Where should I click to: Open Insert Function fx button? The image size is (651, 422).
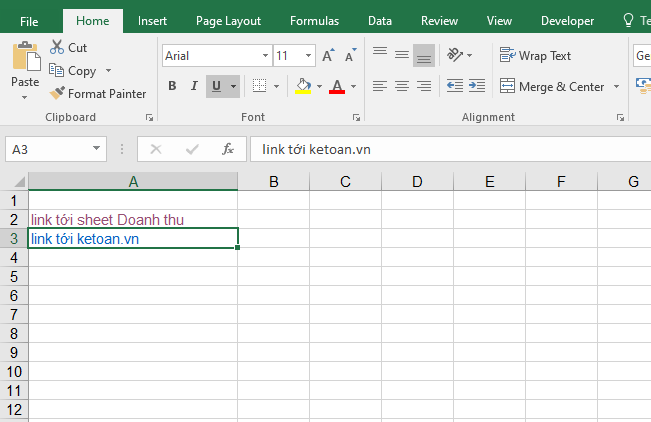[228, 149]
